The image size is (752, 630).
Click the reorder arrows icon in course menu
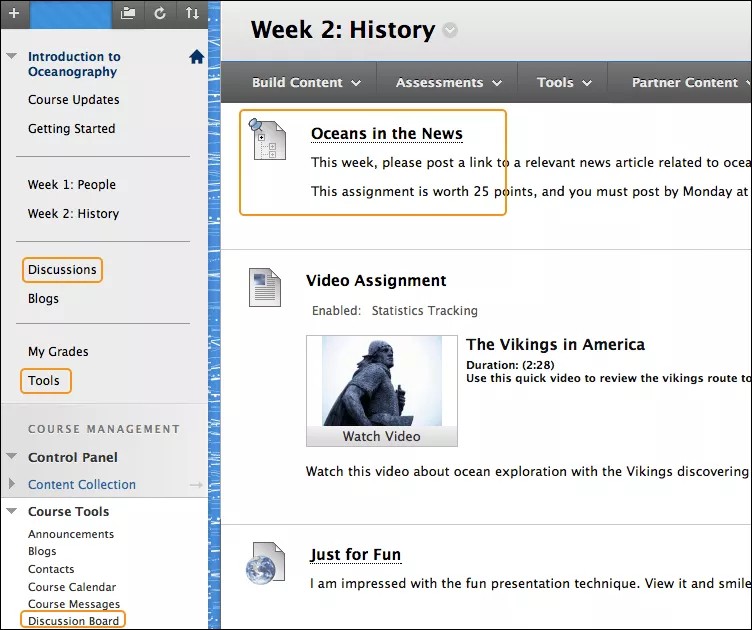[192, 13]
